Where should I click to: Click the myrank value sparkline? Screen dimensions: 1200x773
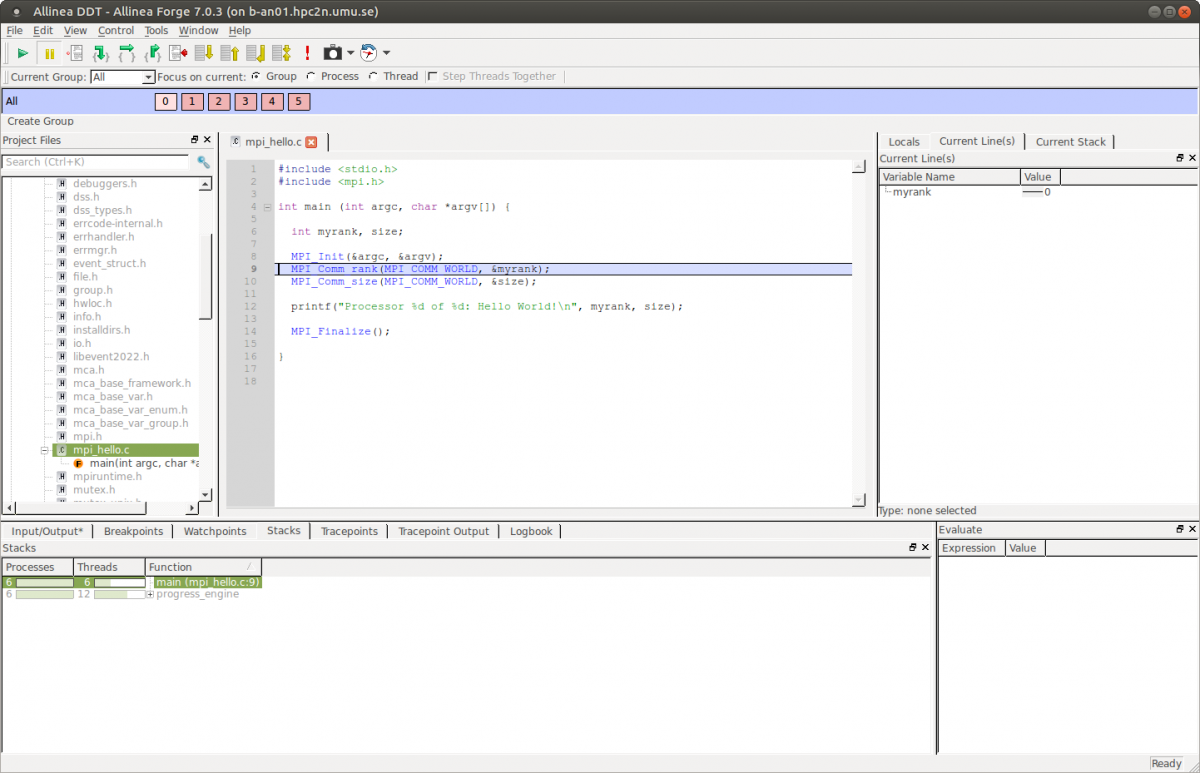[1033, 192]
